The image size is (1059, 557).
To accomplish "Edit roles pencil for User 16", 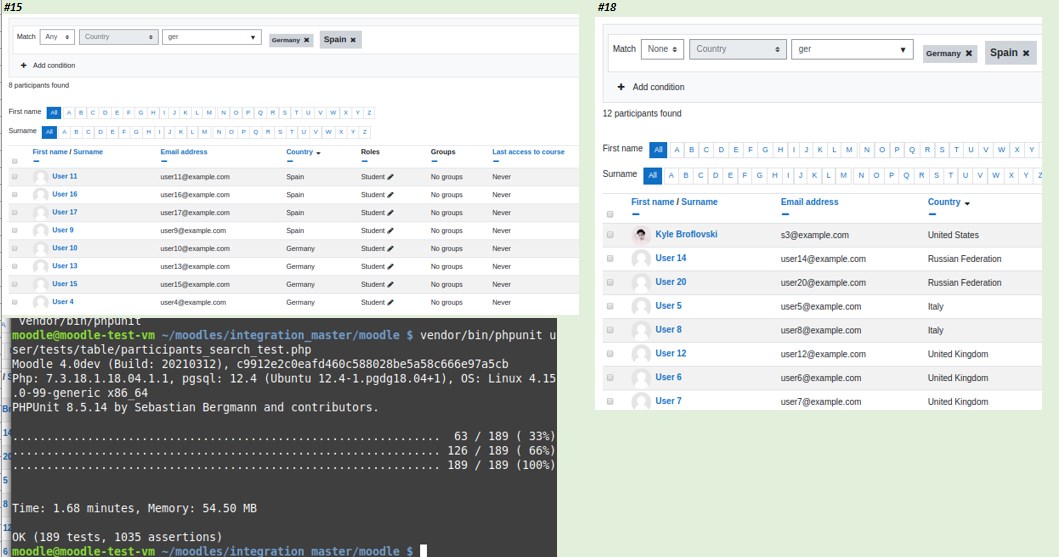I will (390, 194).
